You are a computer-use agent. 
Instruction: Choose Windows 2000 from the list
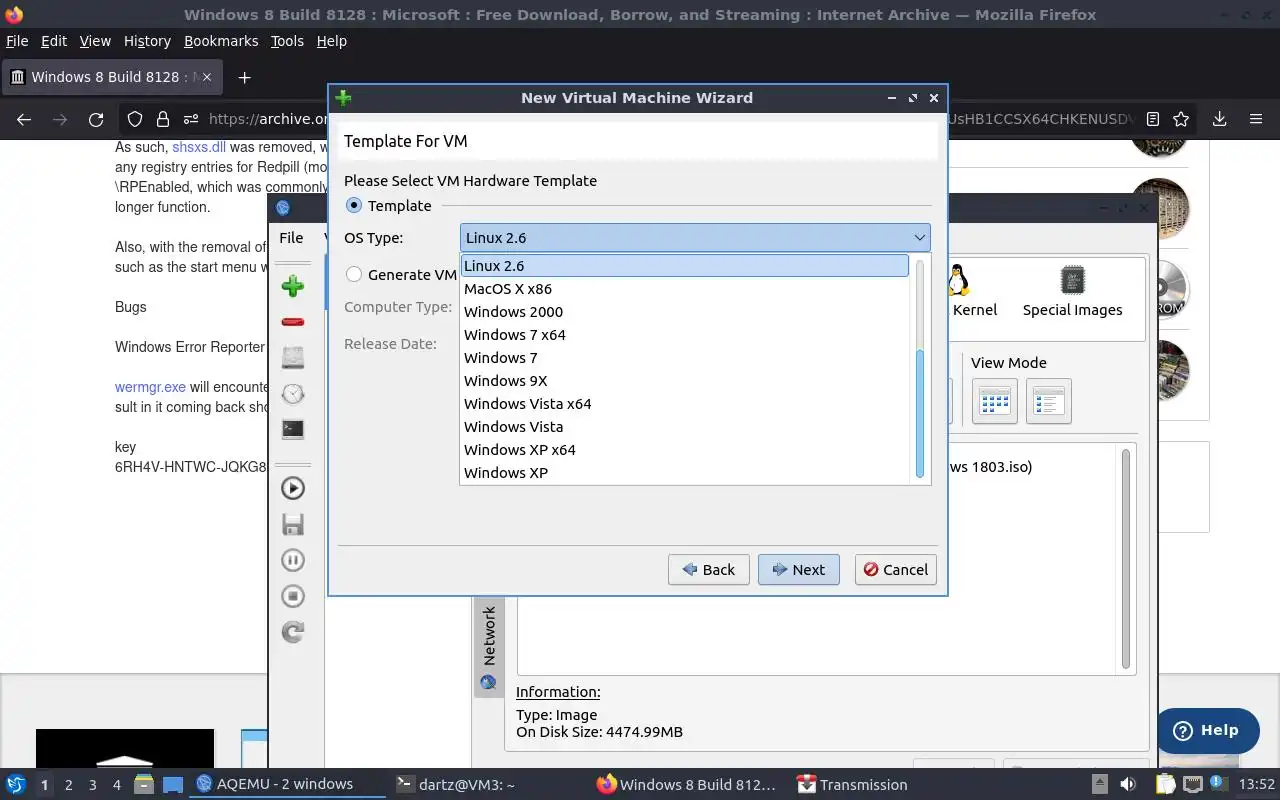685,312
